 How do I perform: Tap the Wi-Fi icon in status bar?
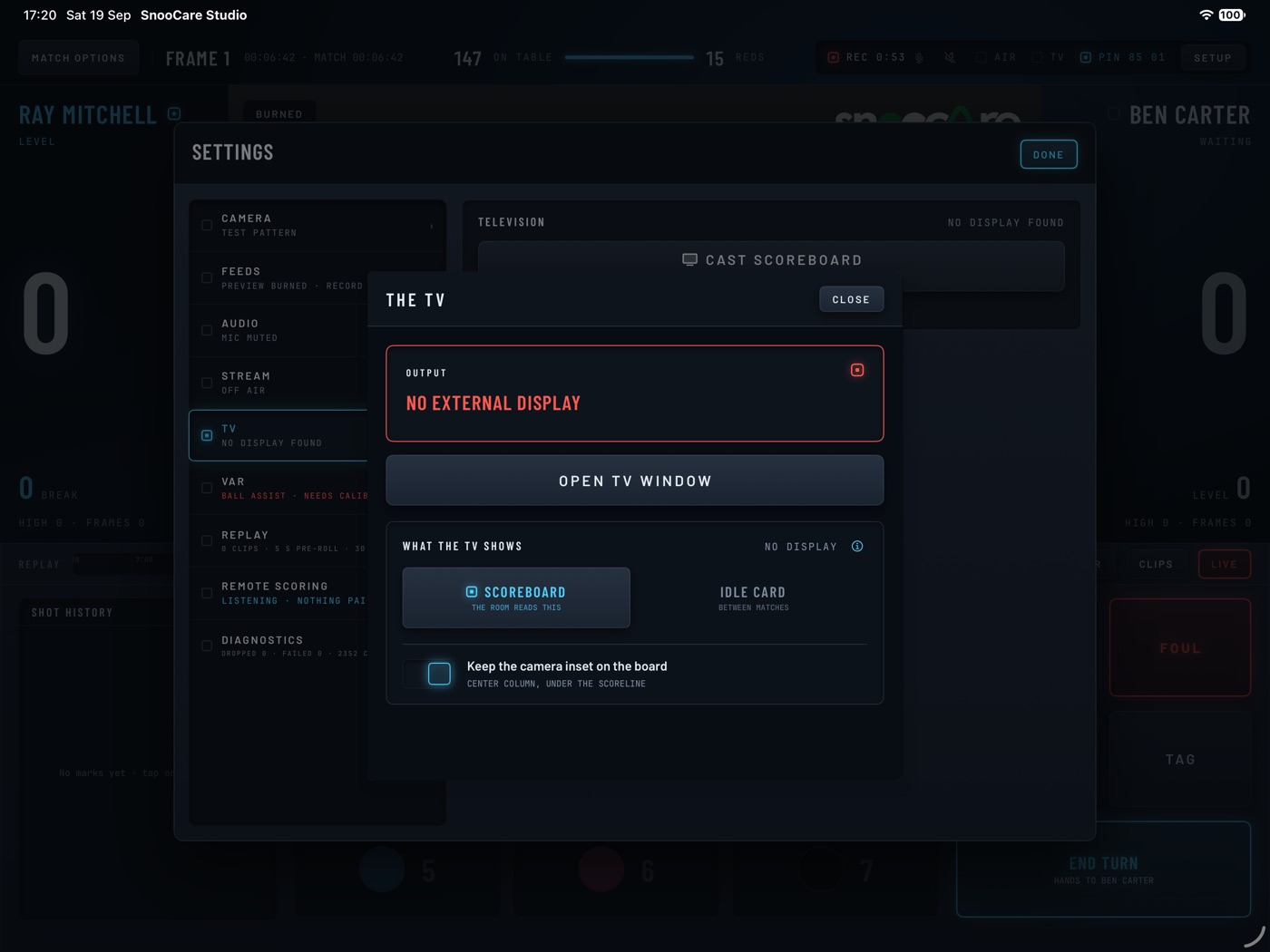1206,15
